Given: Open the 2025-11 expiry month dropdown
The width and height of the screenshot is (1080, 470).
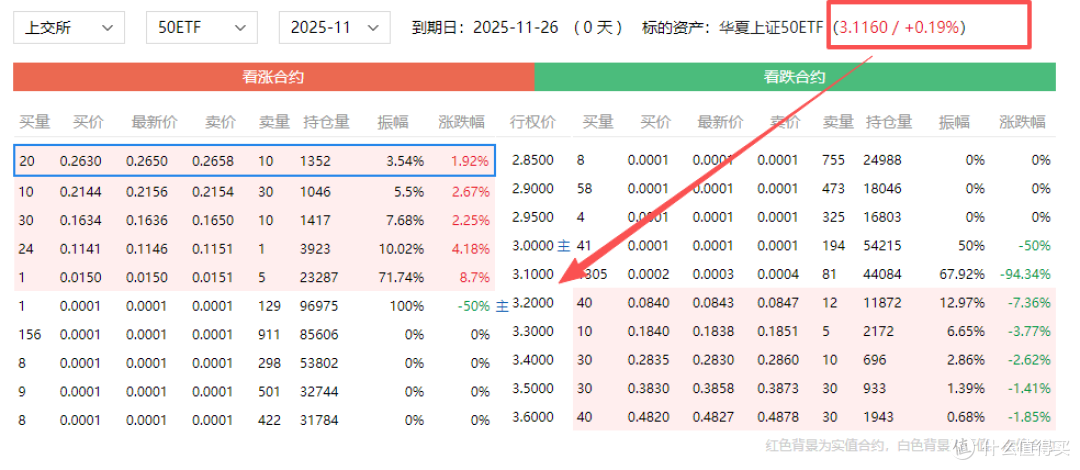Looking at the screenshot, I should tap(335, 28).
